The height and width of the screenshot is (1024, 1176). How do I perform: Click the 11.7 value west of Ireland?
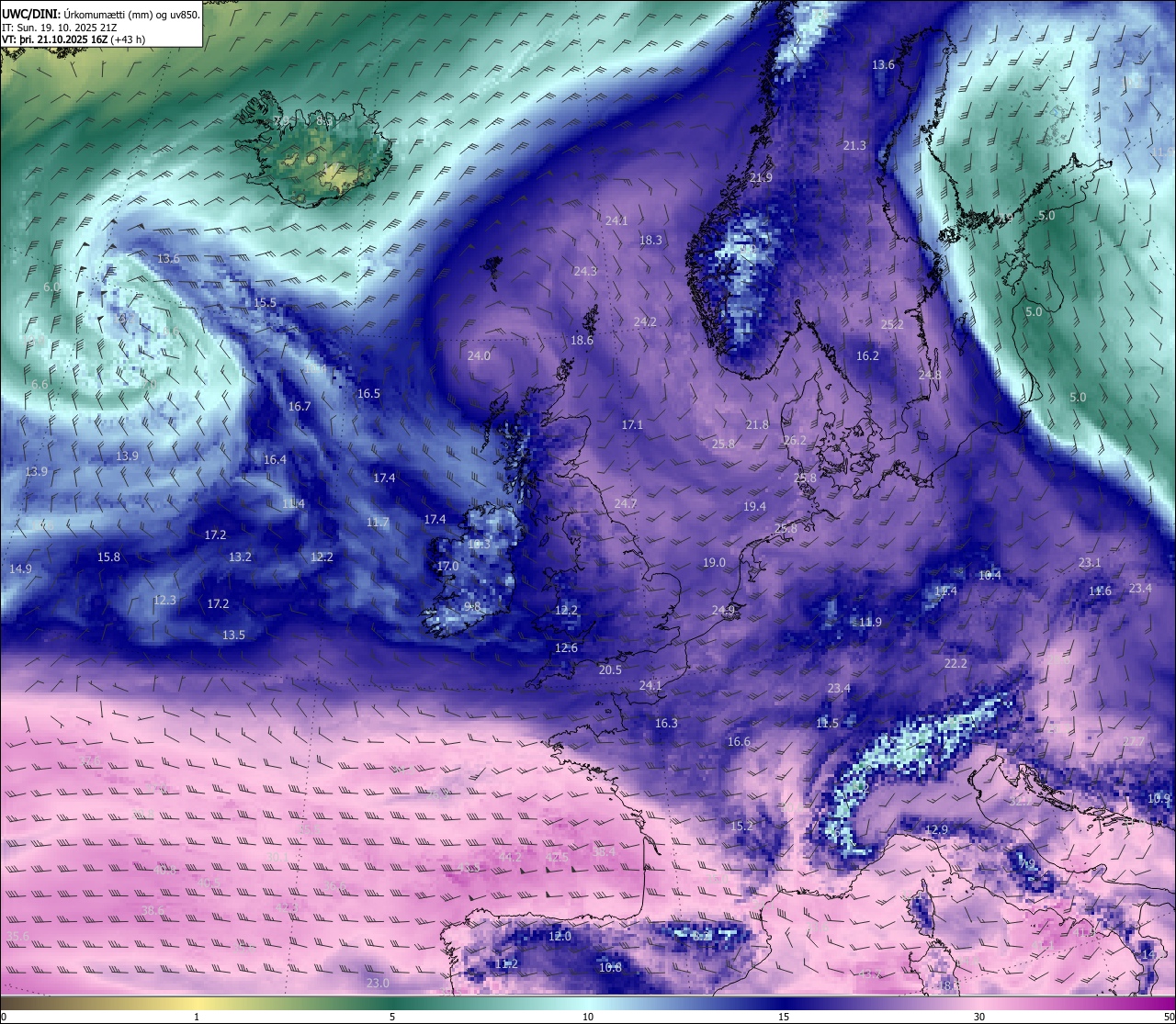[x=378, y=522]
